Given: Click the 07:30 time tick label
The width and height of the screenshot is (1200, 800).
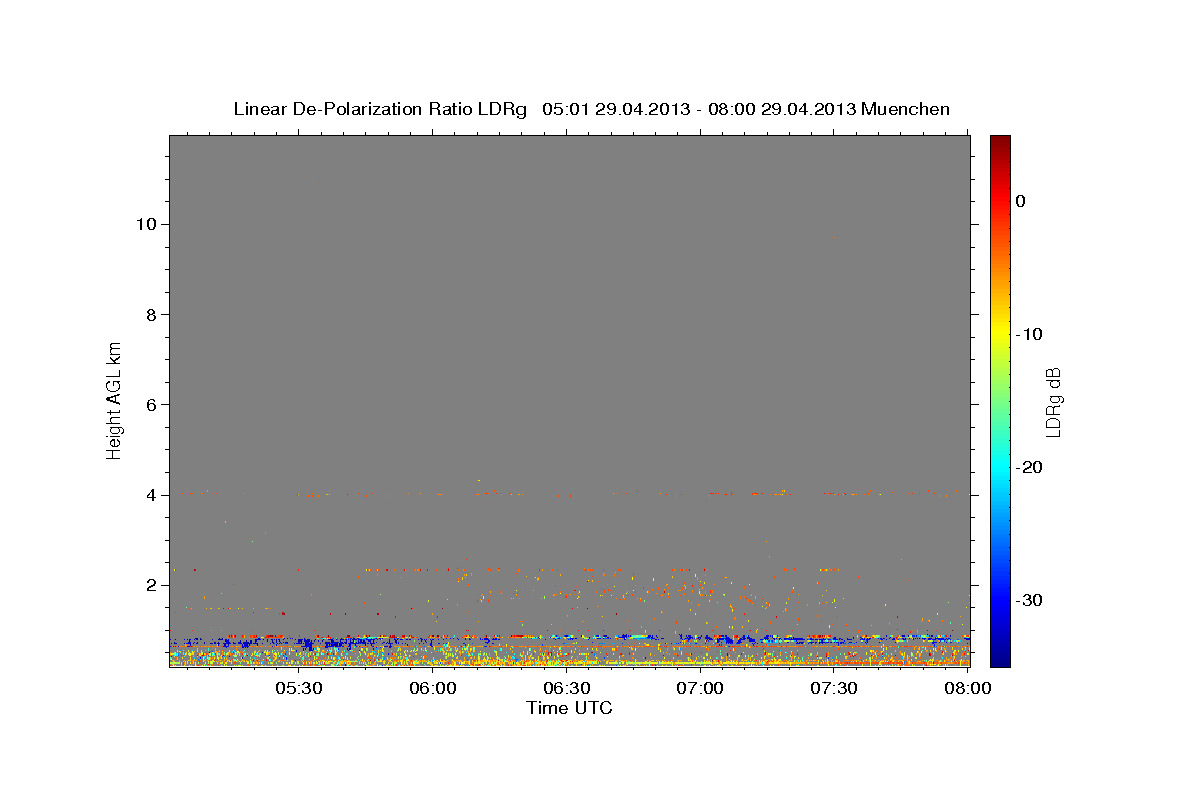Looking at the screenshot, I should tap(835, 689).
